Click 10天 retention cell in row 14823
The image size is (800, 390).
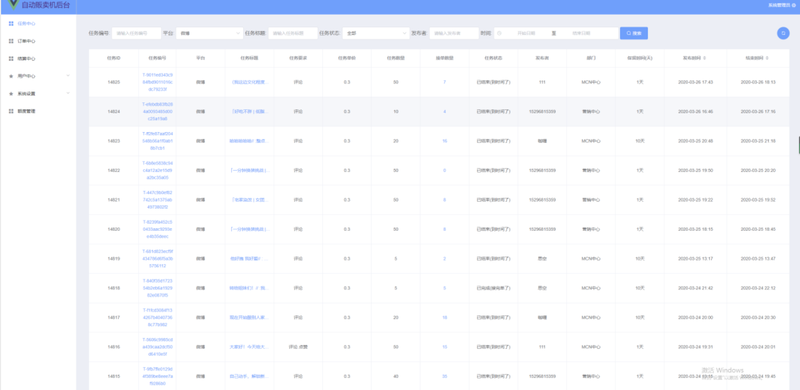tap(640, 141)
